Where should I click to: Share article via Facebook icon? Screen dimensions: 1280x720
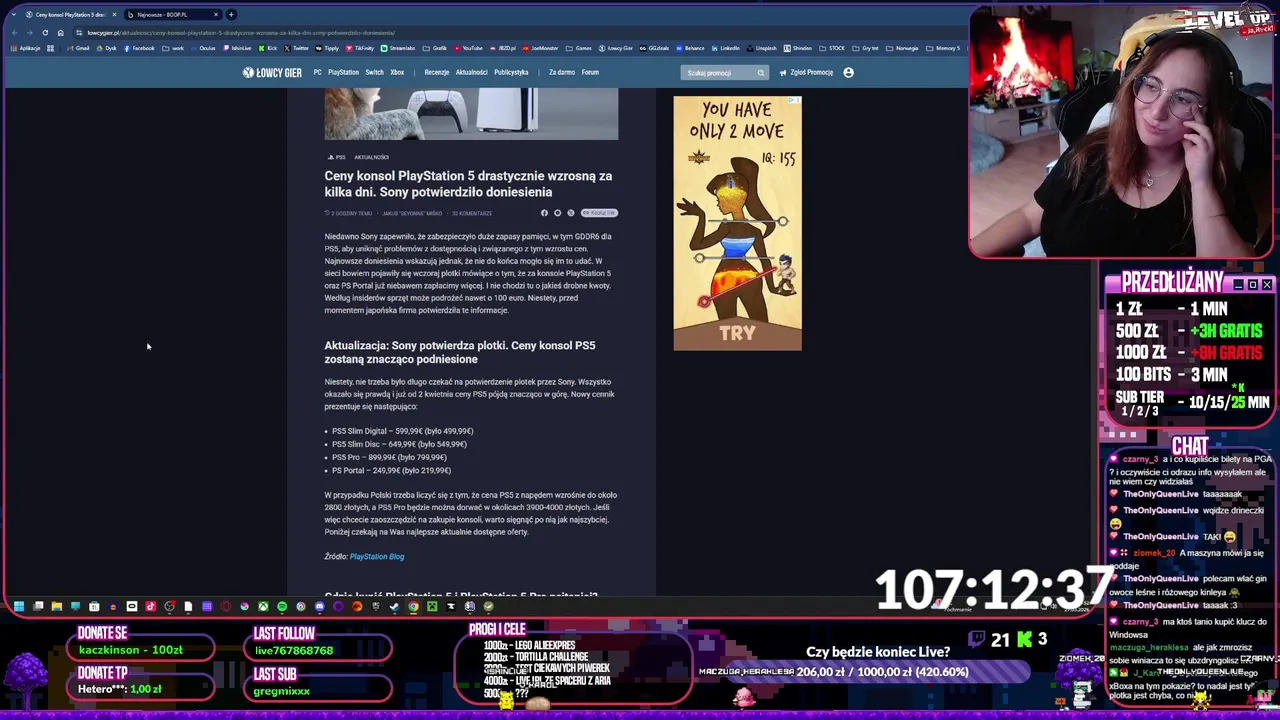(544, 213)
